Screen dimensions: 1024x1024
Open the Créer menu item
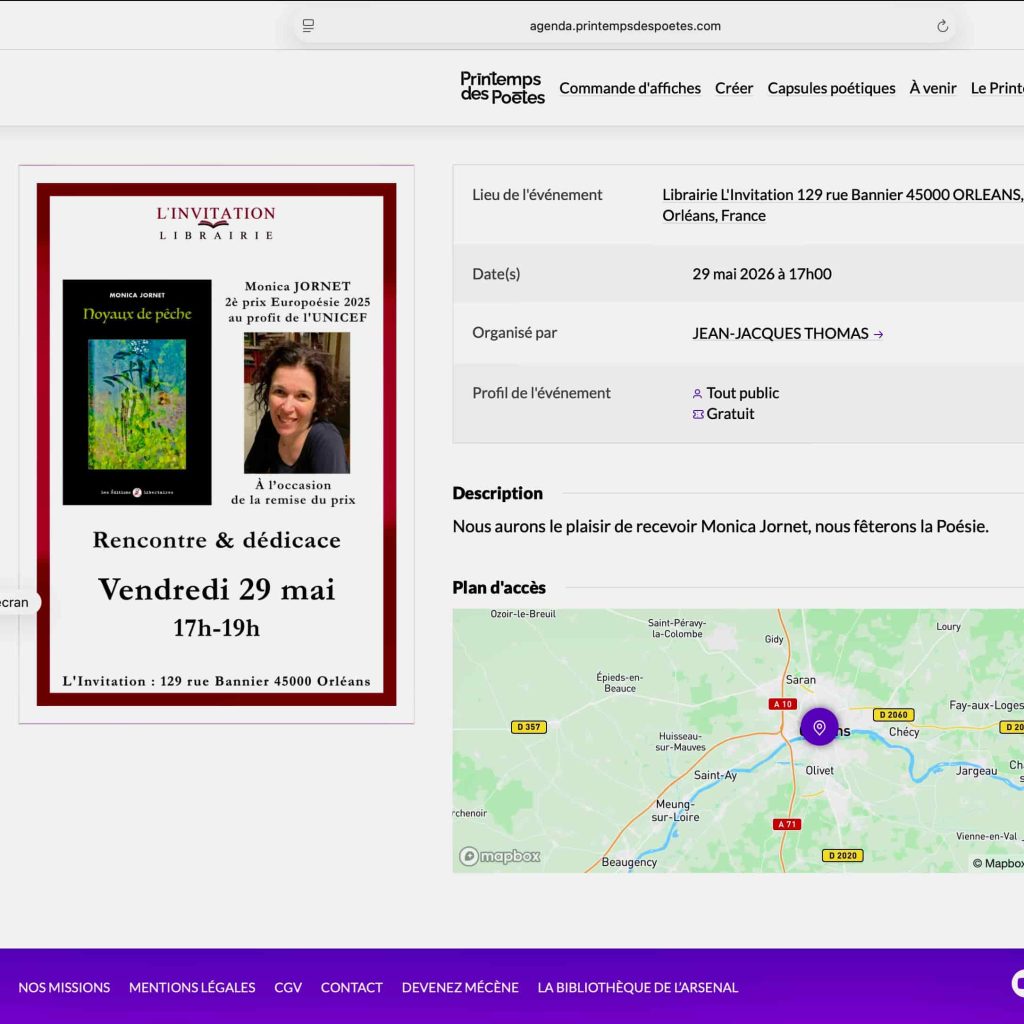point(733,88)
